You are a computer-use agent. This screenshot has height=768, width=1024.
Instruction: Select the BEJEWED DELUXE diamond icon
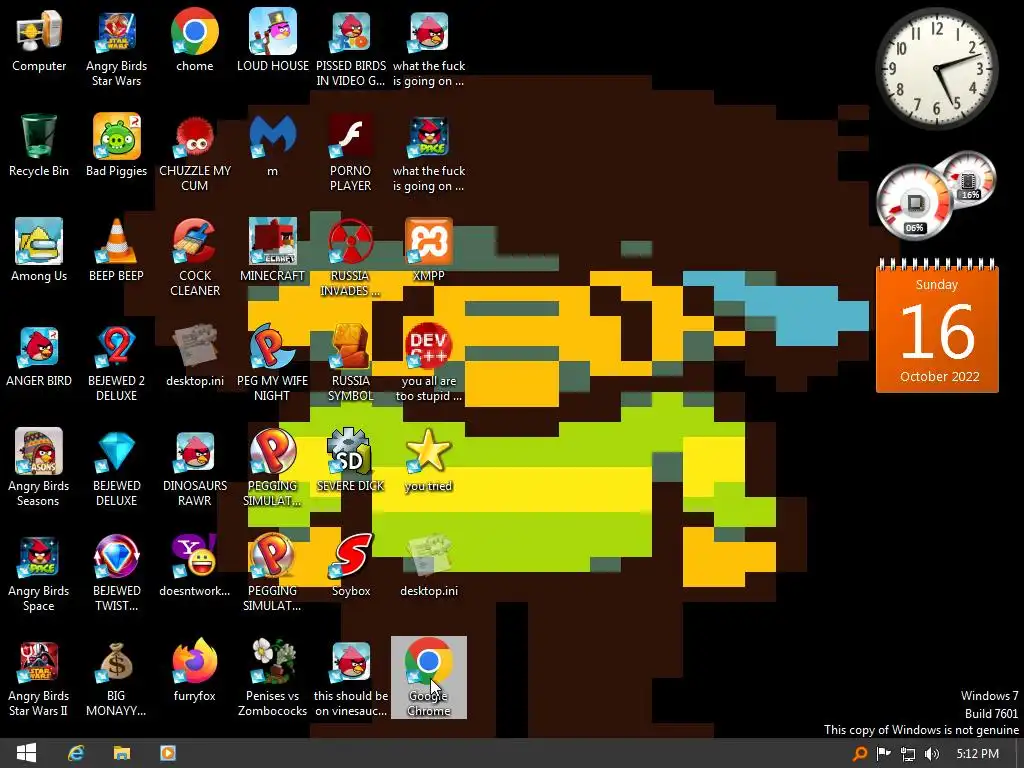(x=116, y=468)
